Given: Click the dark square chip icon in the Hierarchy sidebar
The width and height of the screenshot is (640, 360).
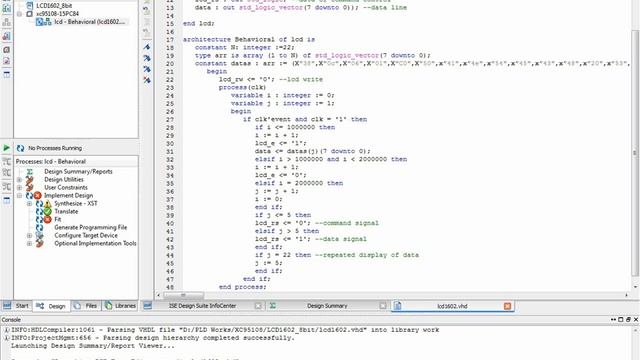Looking at the screenshot, I should pyautogui.click(x=7, y=50).
